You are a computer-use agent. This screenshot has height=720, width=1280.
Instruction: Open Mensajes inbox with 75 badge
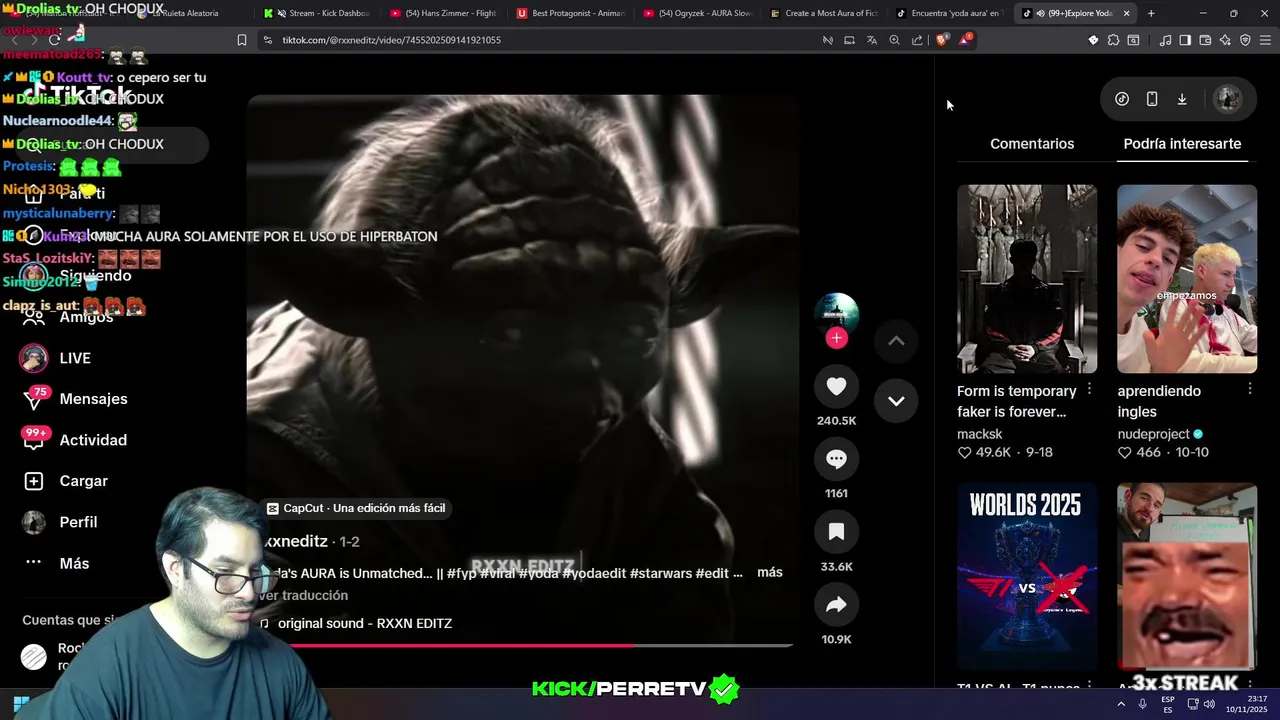(76, 399)
